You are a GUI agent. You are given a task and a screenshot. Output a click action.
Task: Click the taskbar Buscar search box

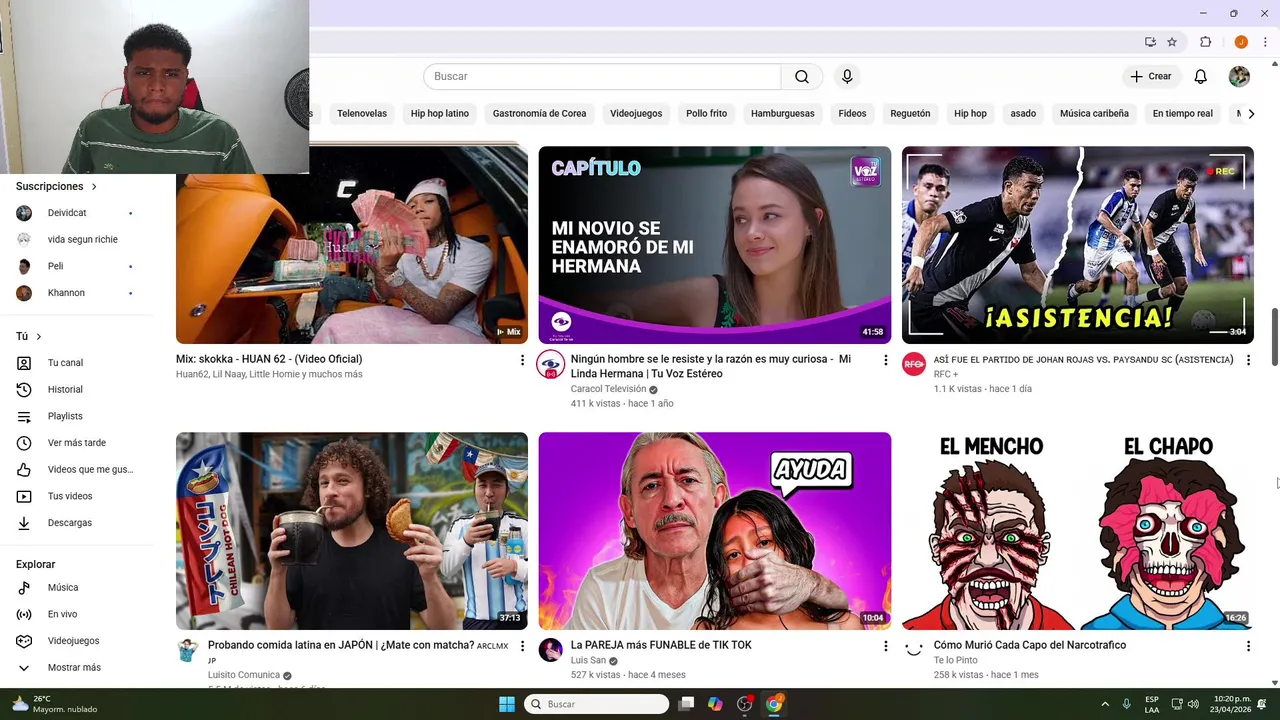point(597,704)
